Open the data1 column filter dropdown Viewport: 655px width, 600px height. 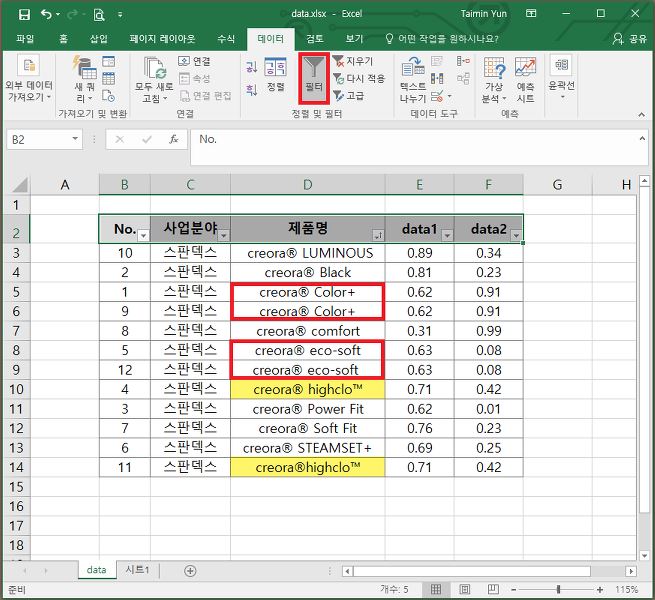click(x=447, y=236)
